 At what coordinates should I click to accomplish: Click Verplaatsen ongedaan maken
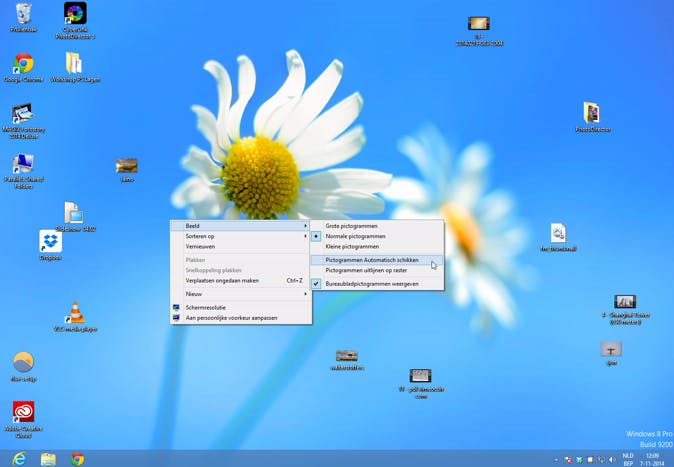click(241, 280)
